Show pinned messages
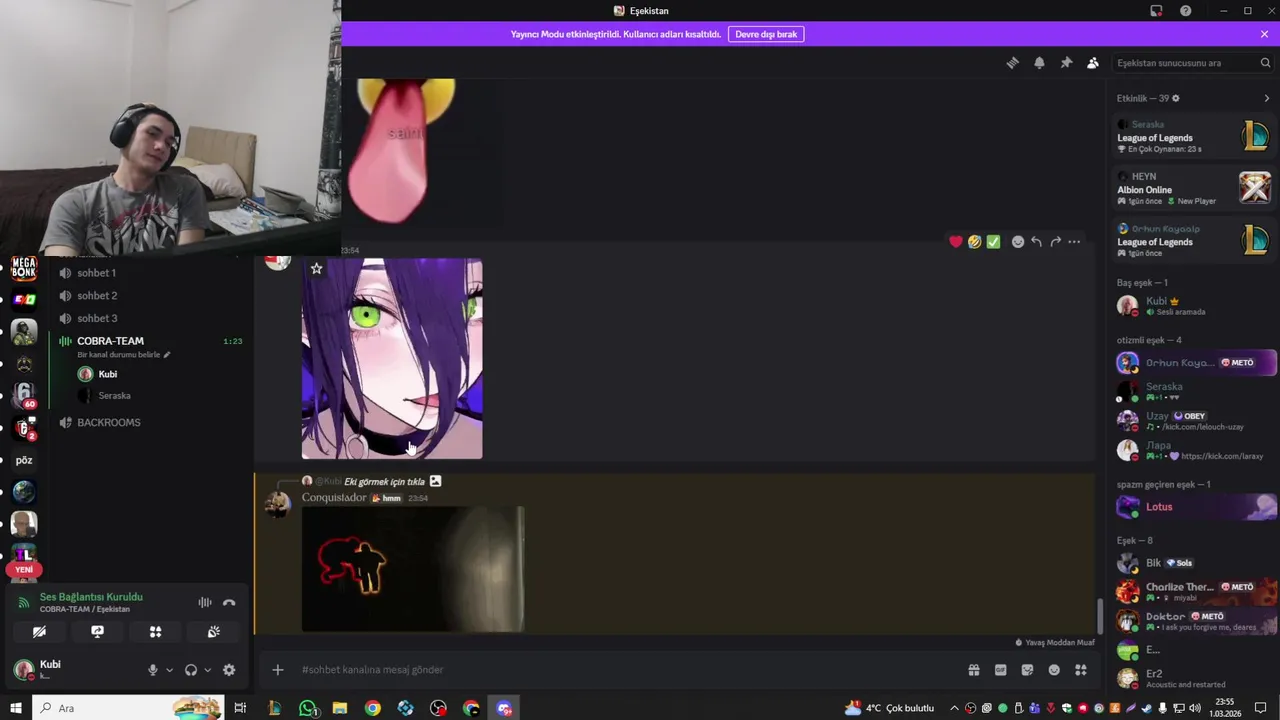Viewport: 1280px width, 720px height. (x=1066, y=63)
